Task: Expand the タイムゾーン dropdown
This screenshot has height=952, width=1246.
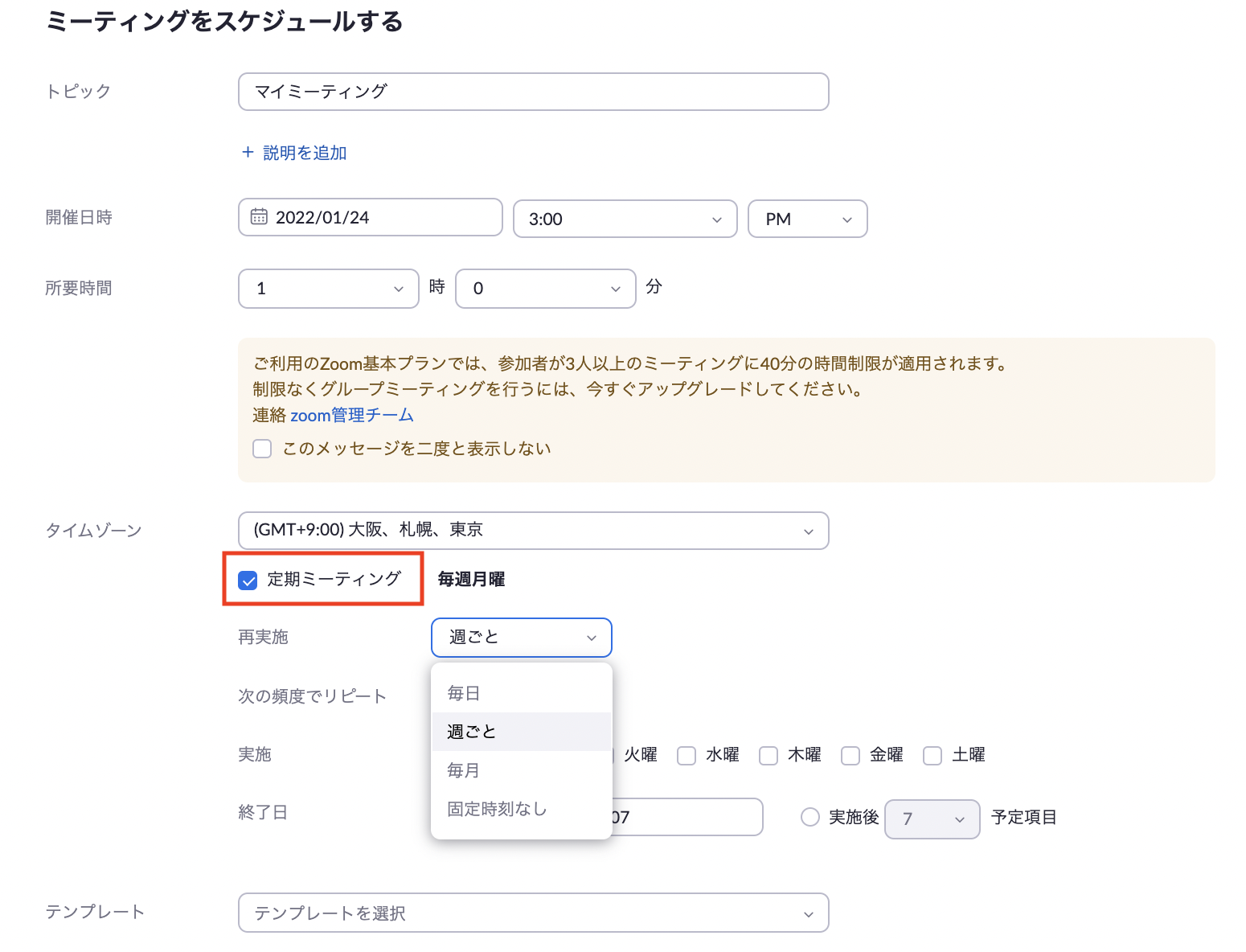Action: (x=533, y=531)
